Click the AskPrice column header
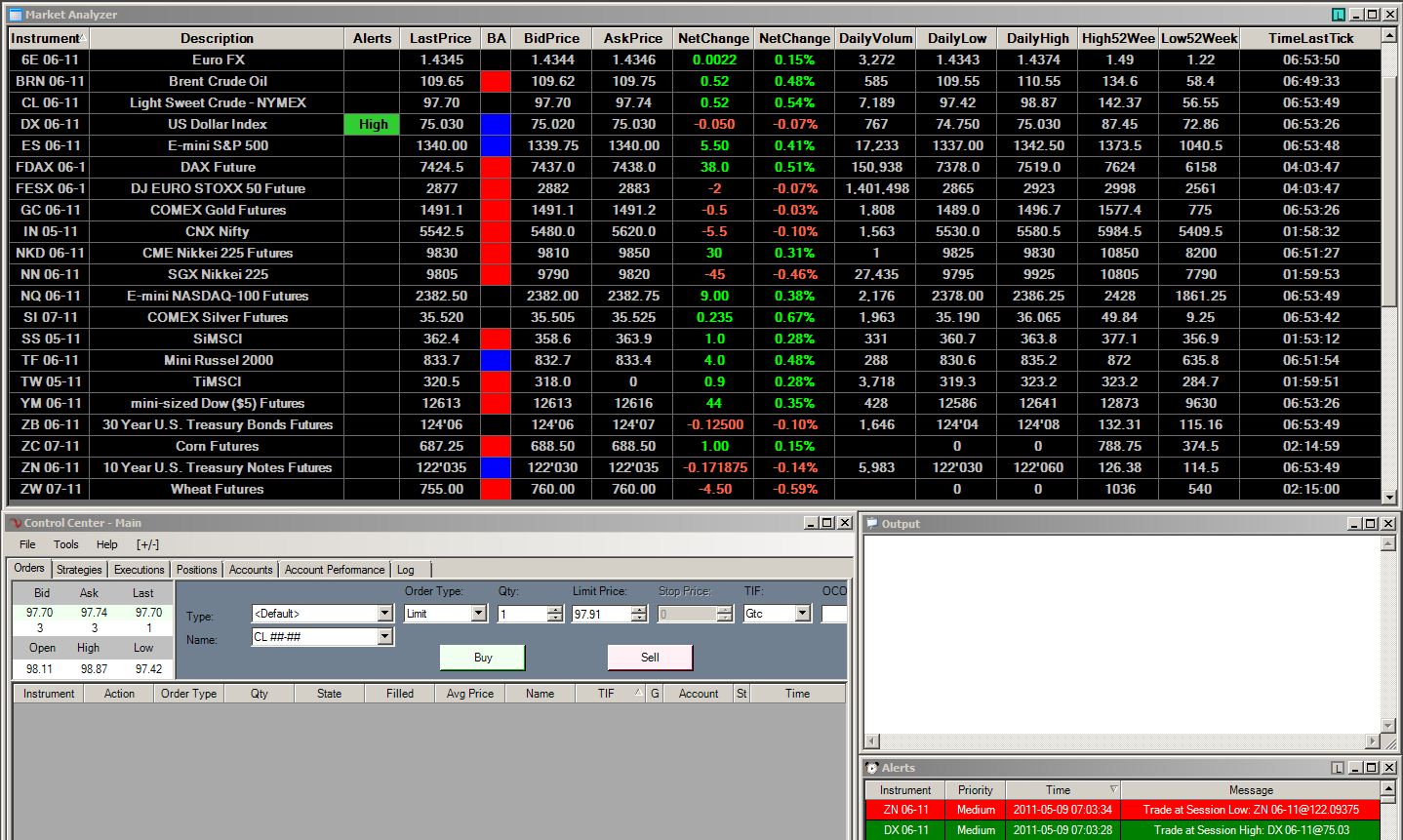 (x=632, y=38)
